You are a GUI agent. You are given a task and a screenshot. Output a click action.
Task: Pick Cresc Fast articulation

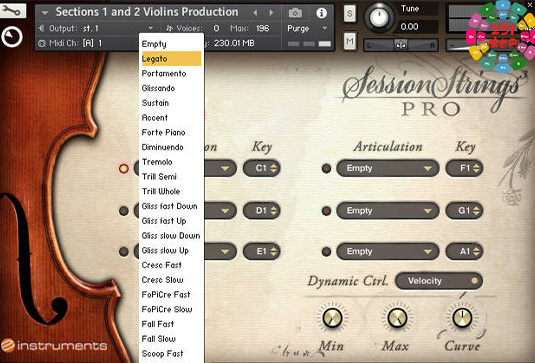click(171, 265)
